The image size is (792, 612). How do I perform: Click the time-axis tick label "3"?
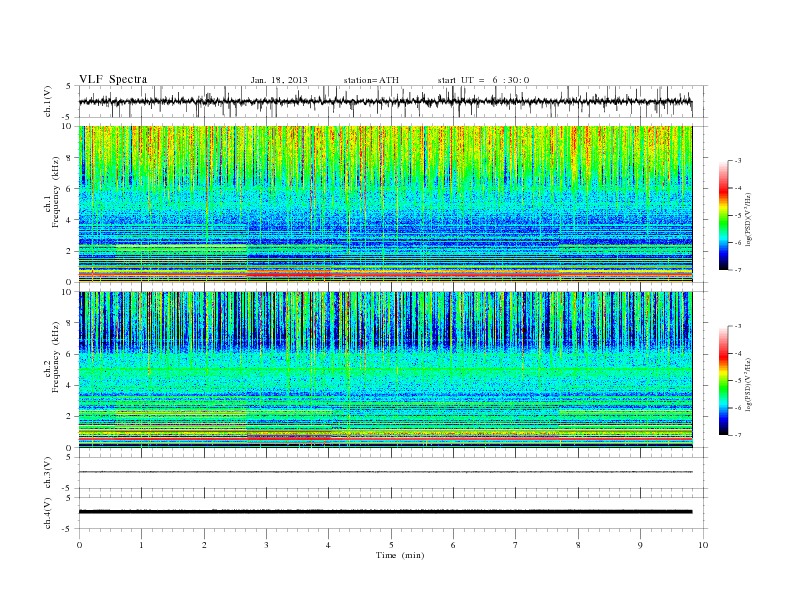[x=266, y=545]
